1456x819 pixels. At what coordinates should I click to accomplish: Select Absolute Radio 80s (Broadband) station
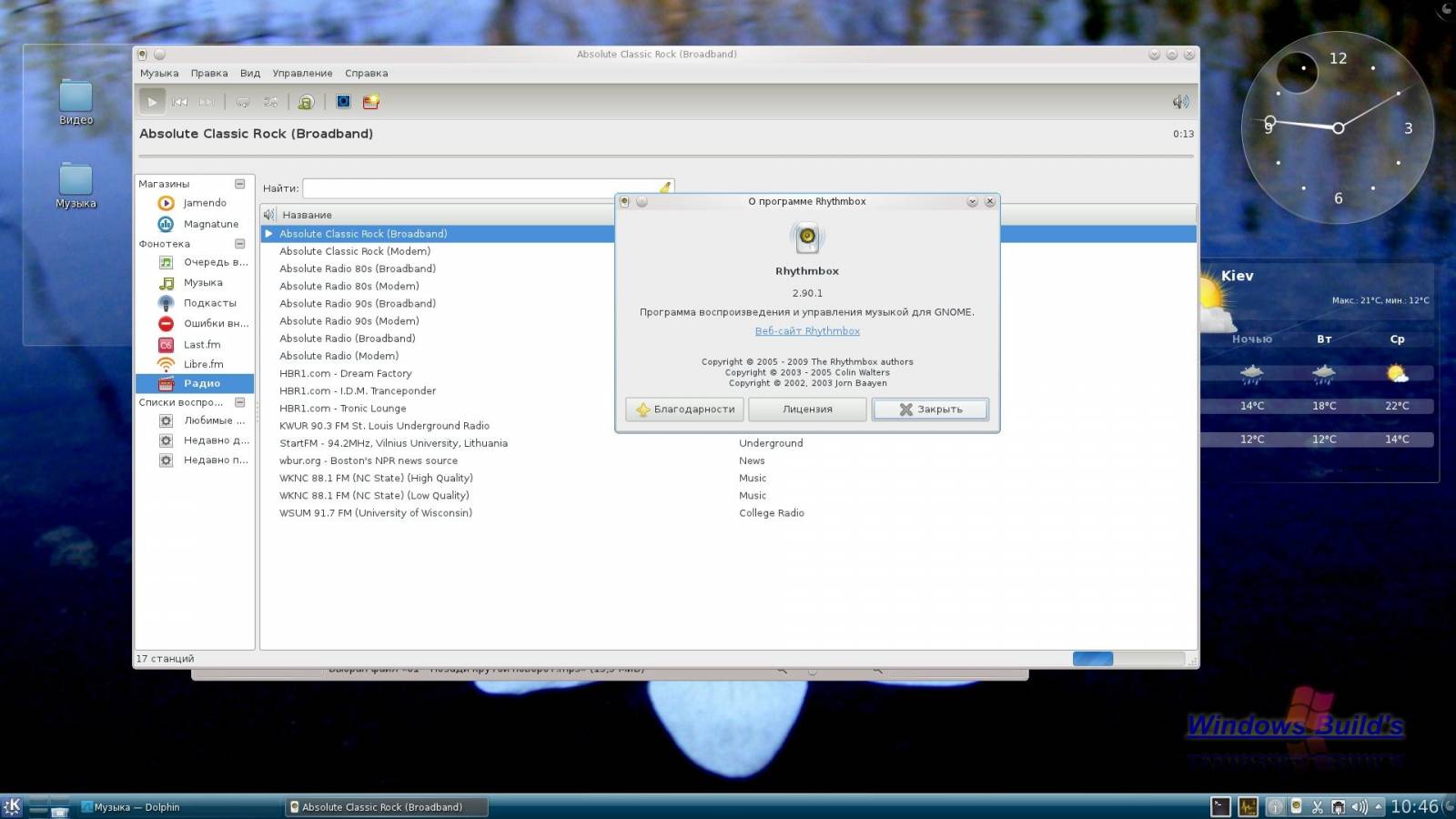pyautogui.click(x=358, y=268)
